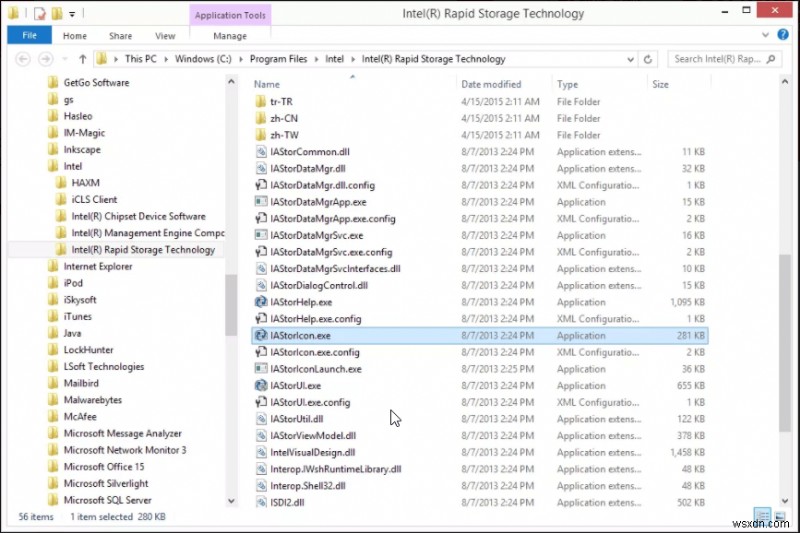Click the IntelVisualDesign.dll file icon

pos(261,452)
